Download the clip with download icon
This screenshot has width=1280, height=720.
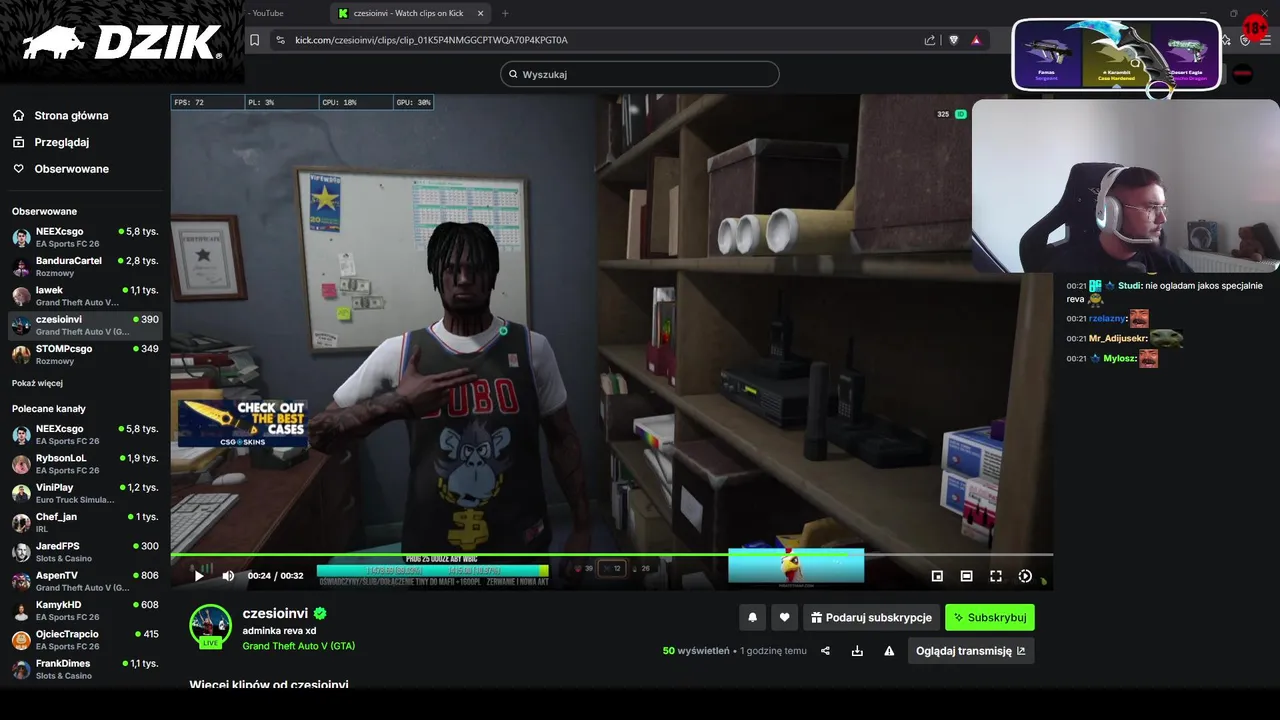point(857,651)
